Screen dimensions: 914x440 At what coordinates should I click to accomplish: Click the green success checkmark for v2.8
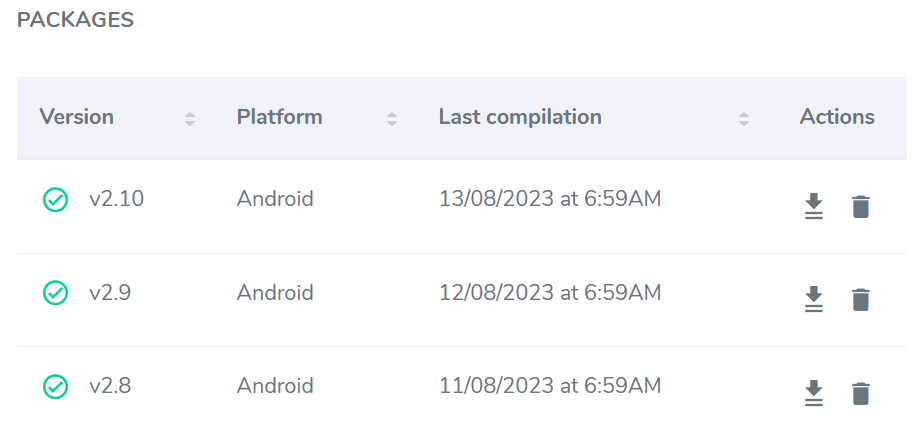[55, 386]
